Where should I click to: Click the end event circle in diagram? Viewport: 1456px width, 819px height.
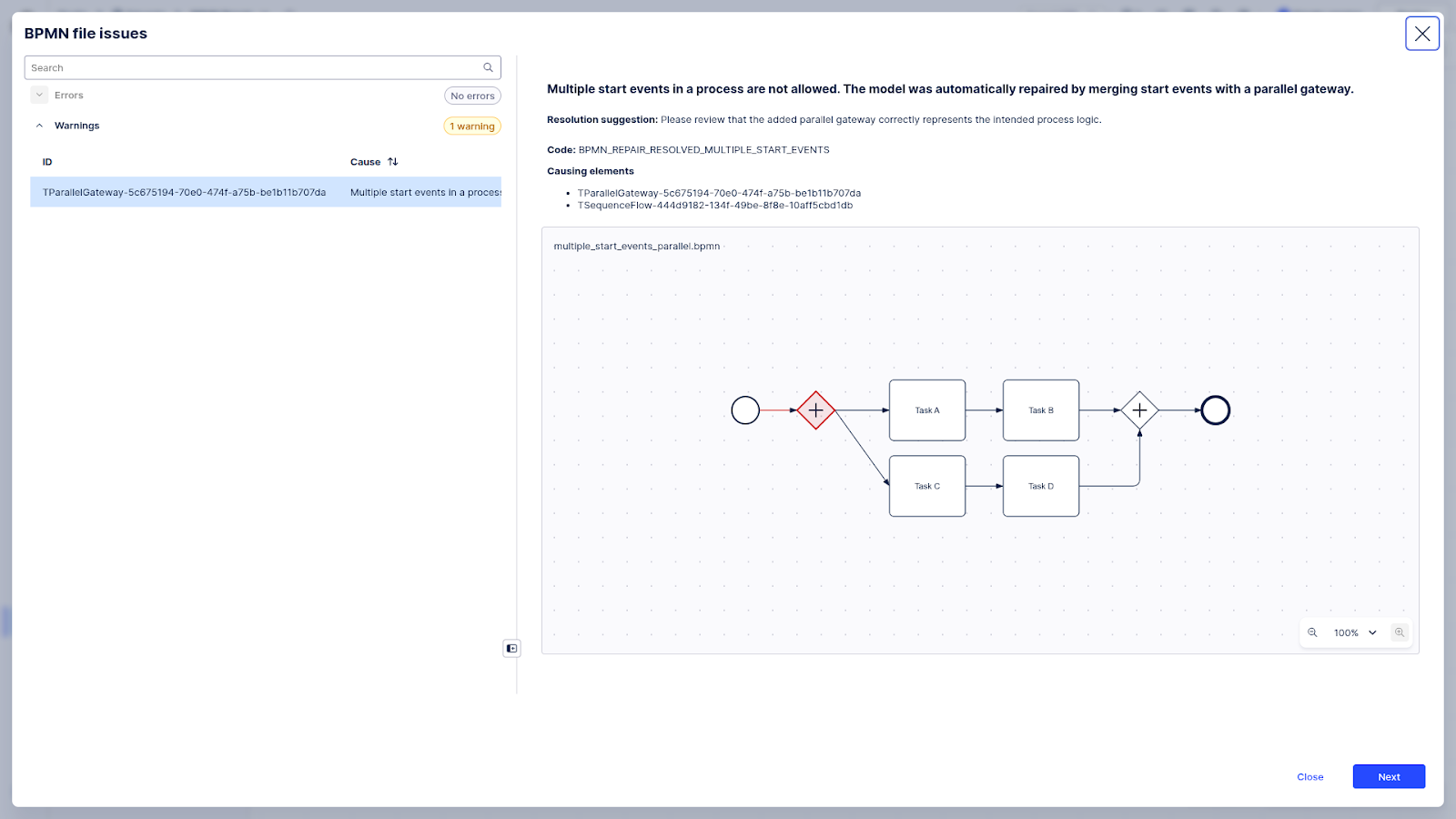point(1215,410)
